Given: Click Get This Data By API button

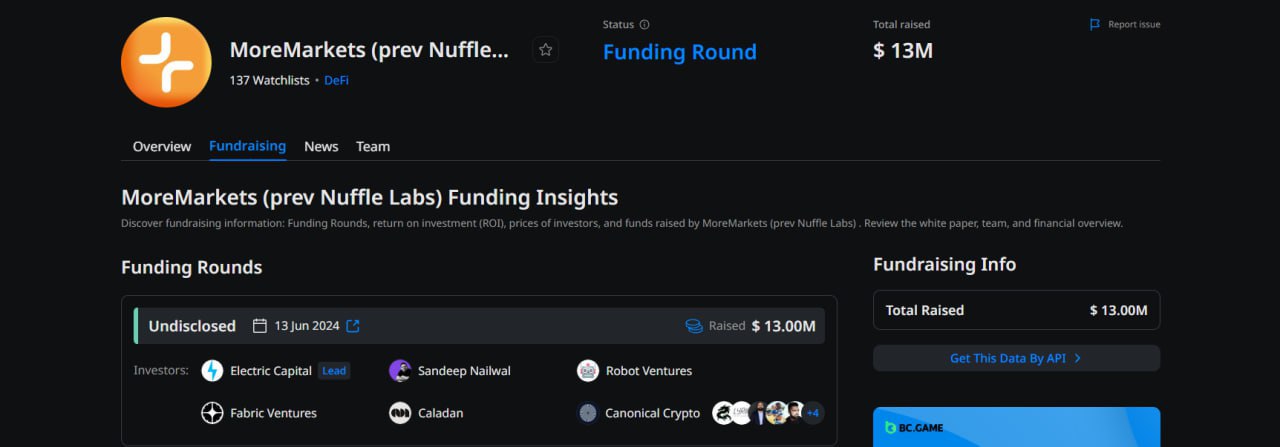Looking at the screenshot, I should coord(1016,358).
